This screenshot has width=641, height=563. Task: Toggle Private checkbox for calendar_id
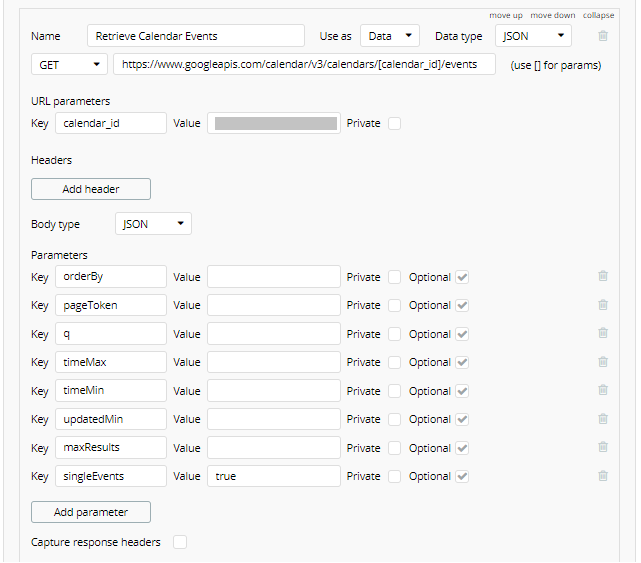(x=394, y=123)
